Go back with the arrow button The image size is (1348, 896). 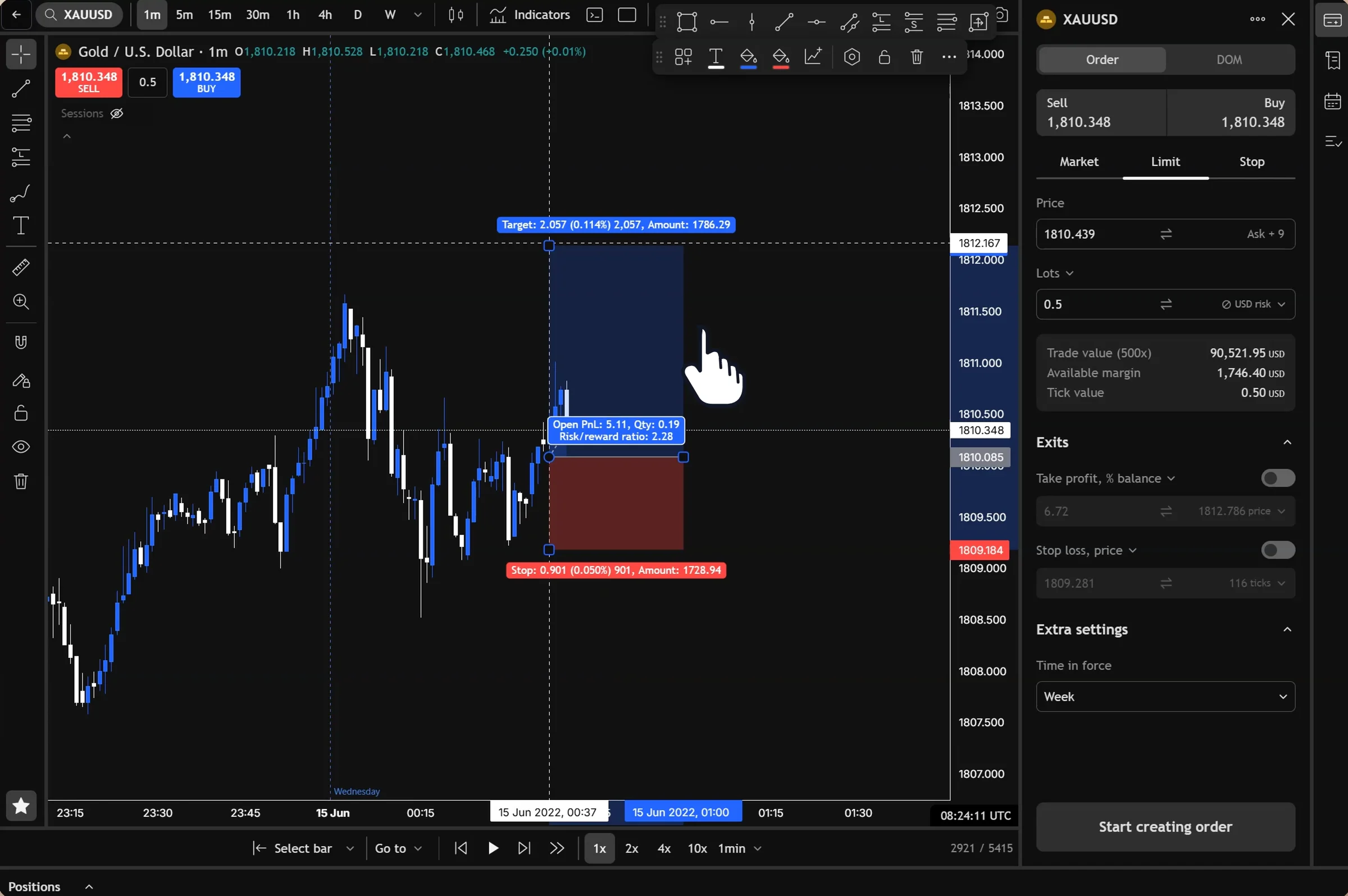coord(16,15)
